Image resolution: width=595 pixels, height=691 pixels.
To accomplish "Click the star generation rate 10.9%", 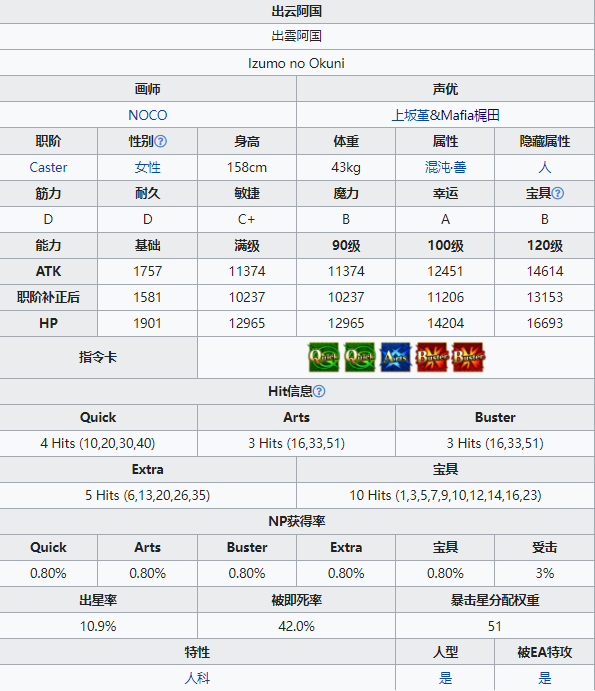I will pos(98,626).
